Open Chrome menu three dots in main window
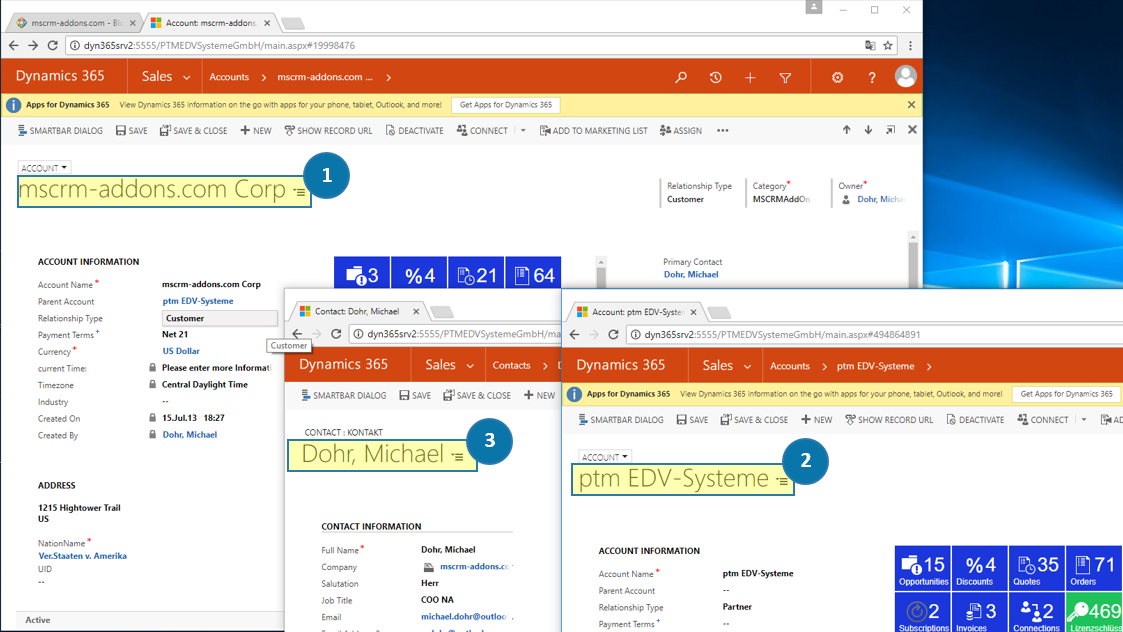This screenshot has height=632, width=1123. (x=910, y=45)
